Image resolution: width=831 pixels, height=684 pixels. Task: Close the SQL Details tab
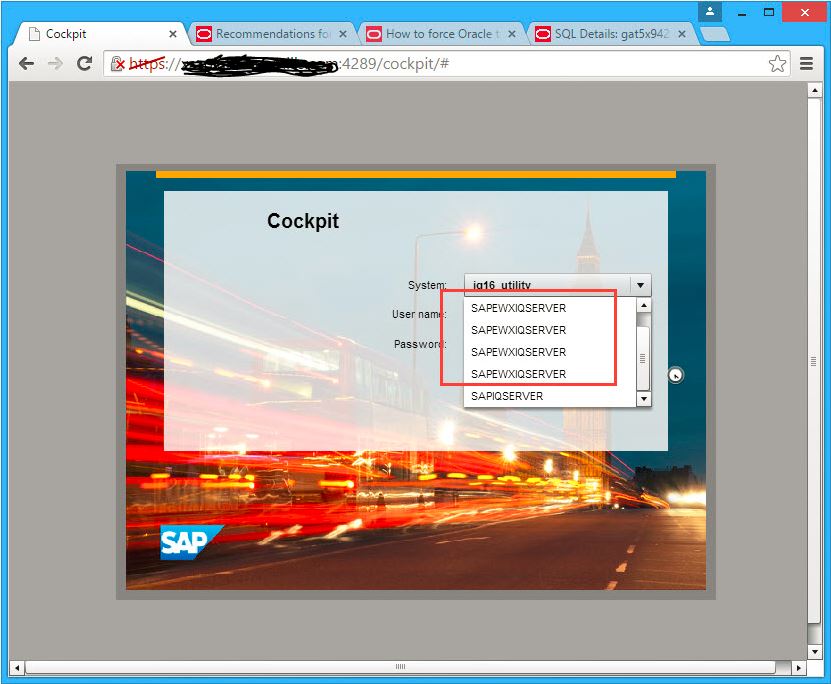(x=682, y=34)
